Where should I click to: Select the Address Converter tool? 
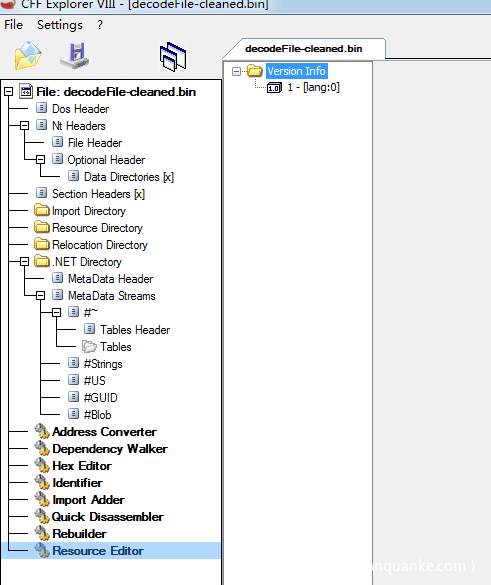point(104,432)
